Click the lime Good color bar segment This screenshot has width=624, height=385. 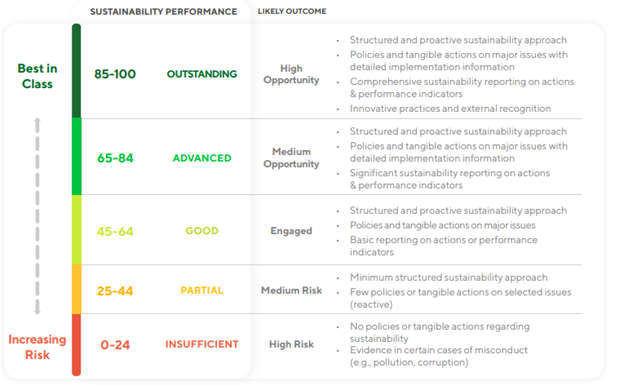[x=76, y=230]
